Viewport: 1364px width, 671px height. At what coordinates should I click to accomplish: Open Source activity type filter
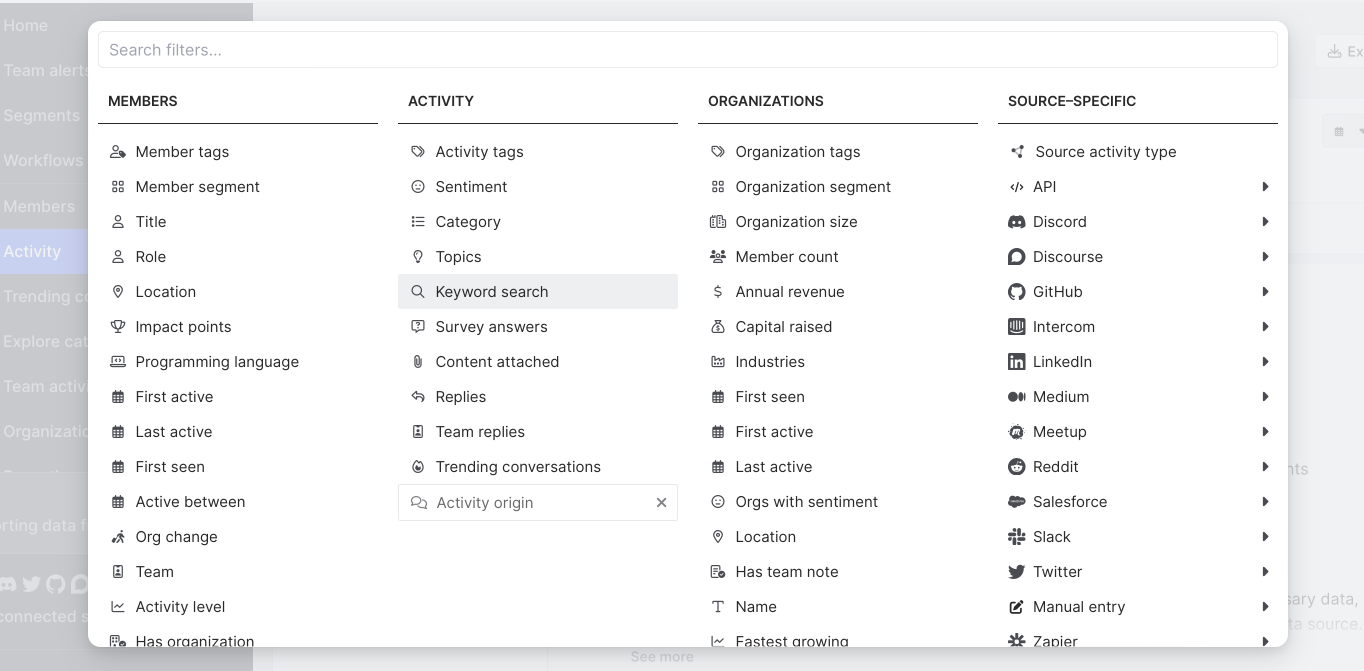(1105, 152)
